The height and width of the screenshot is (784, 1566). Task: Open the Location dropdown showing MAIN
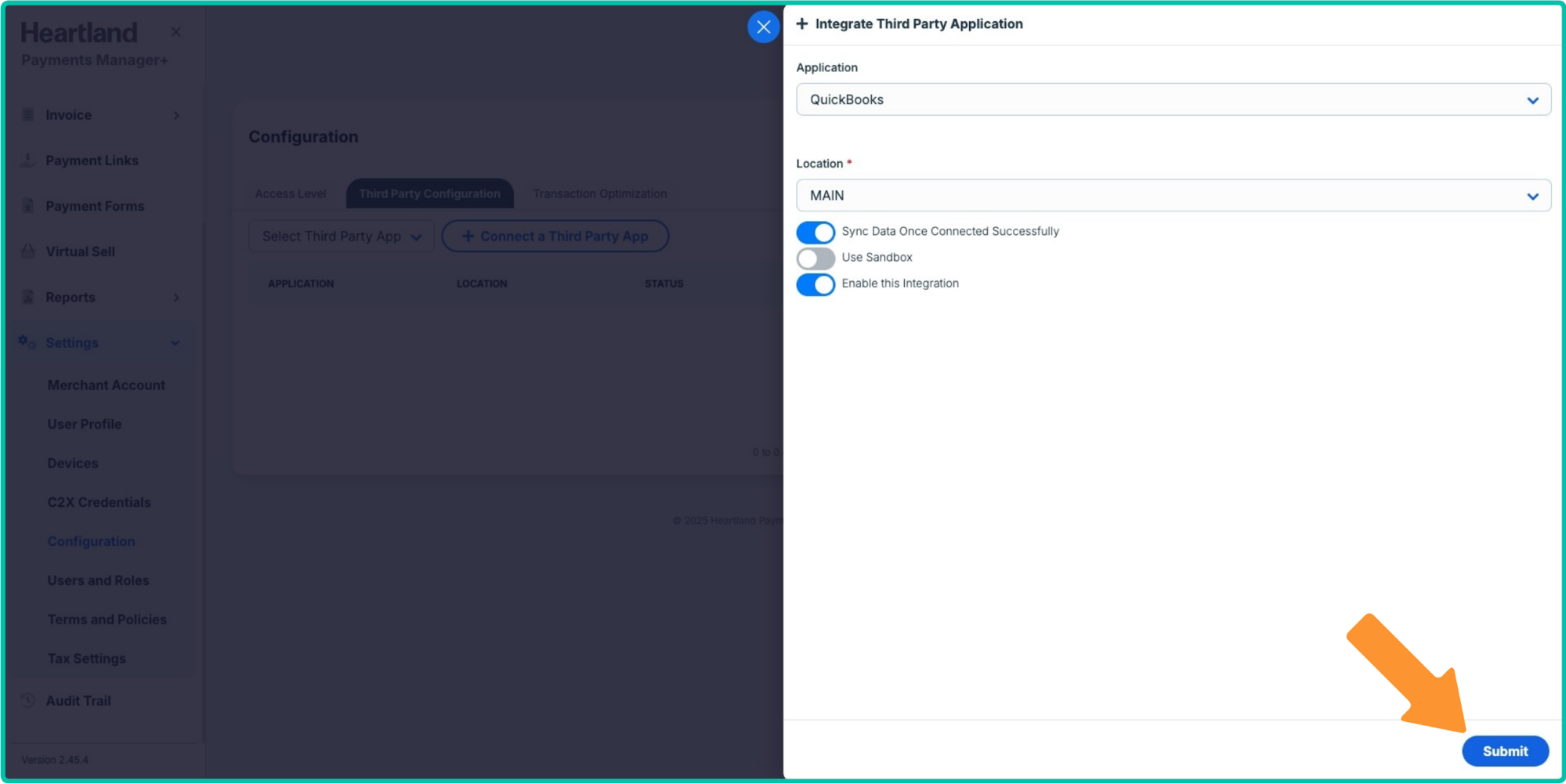click(1173, 196)
